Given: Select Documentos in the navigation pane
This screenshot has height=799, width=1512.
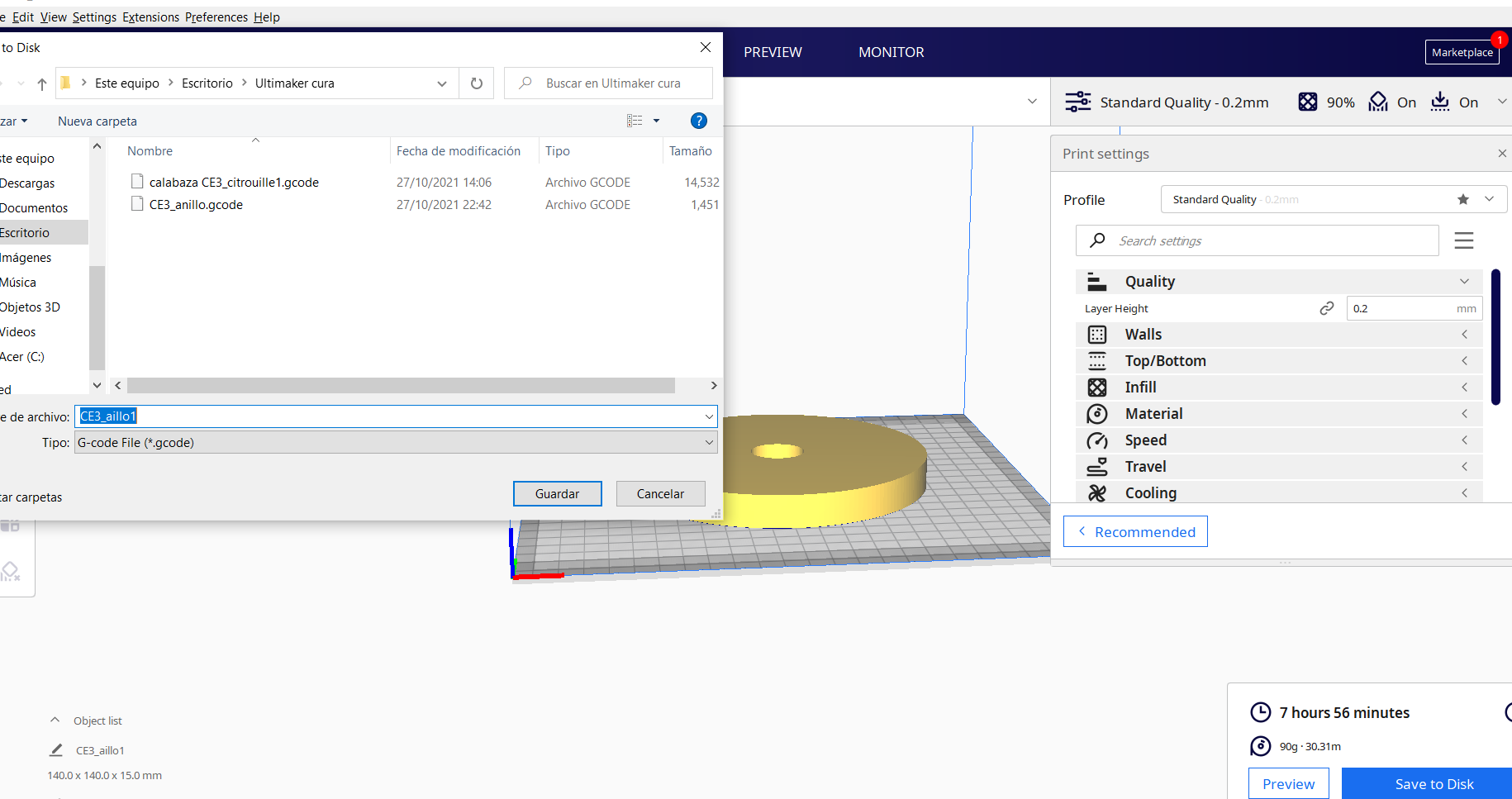Looking at the screenshot, I should pos(34,207).
